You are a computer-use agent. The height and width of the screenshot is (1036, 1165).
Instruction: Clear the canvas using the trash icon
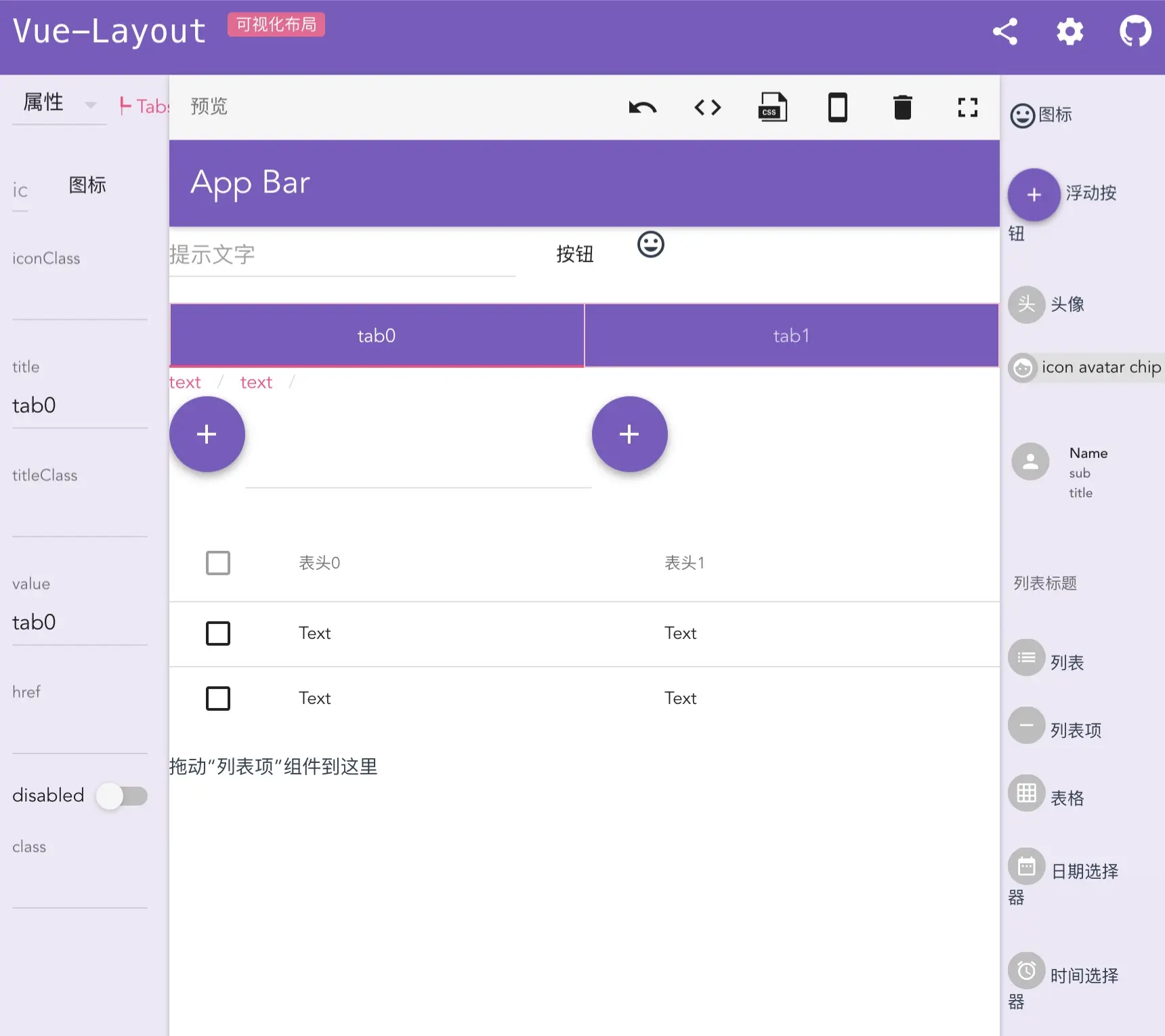point(902,106)
